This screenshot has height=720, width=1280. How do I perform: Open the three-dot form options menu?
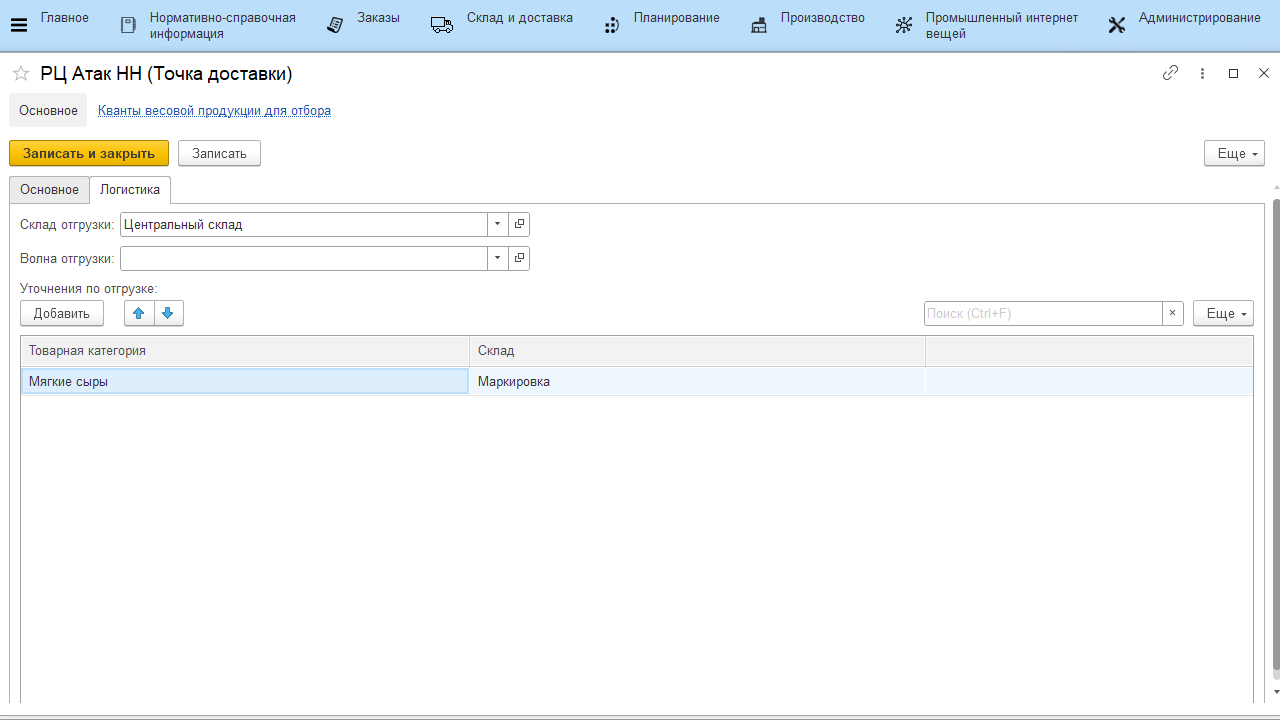(1202, 73)
